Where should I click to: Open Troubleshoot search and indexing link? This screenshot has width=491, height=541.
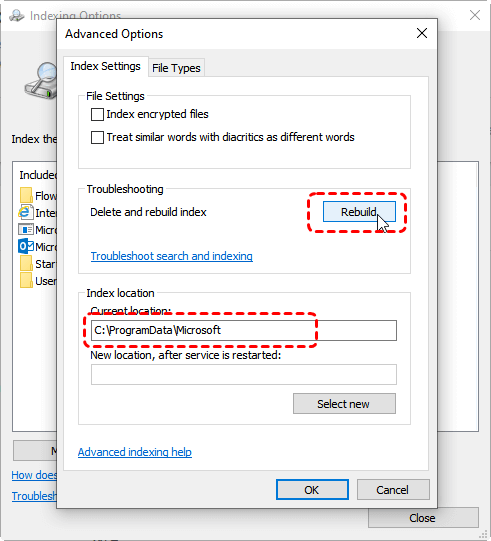[x=171, y=256]
